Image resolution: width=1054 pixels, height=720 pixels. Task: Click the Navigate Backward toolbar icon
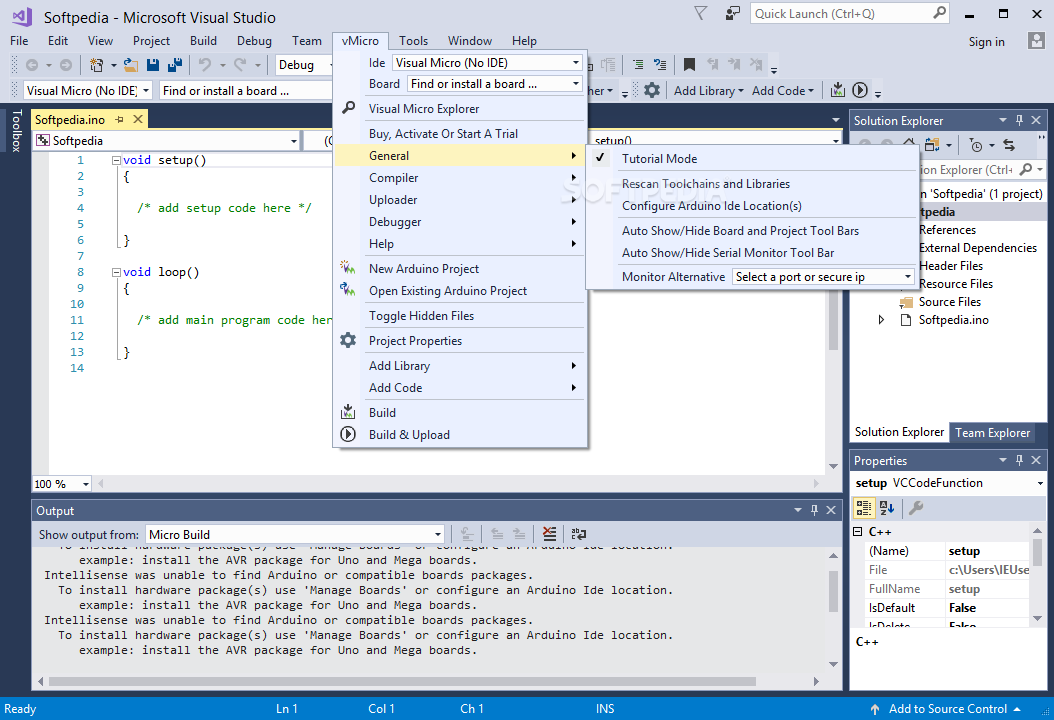coord(32,65)
